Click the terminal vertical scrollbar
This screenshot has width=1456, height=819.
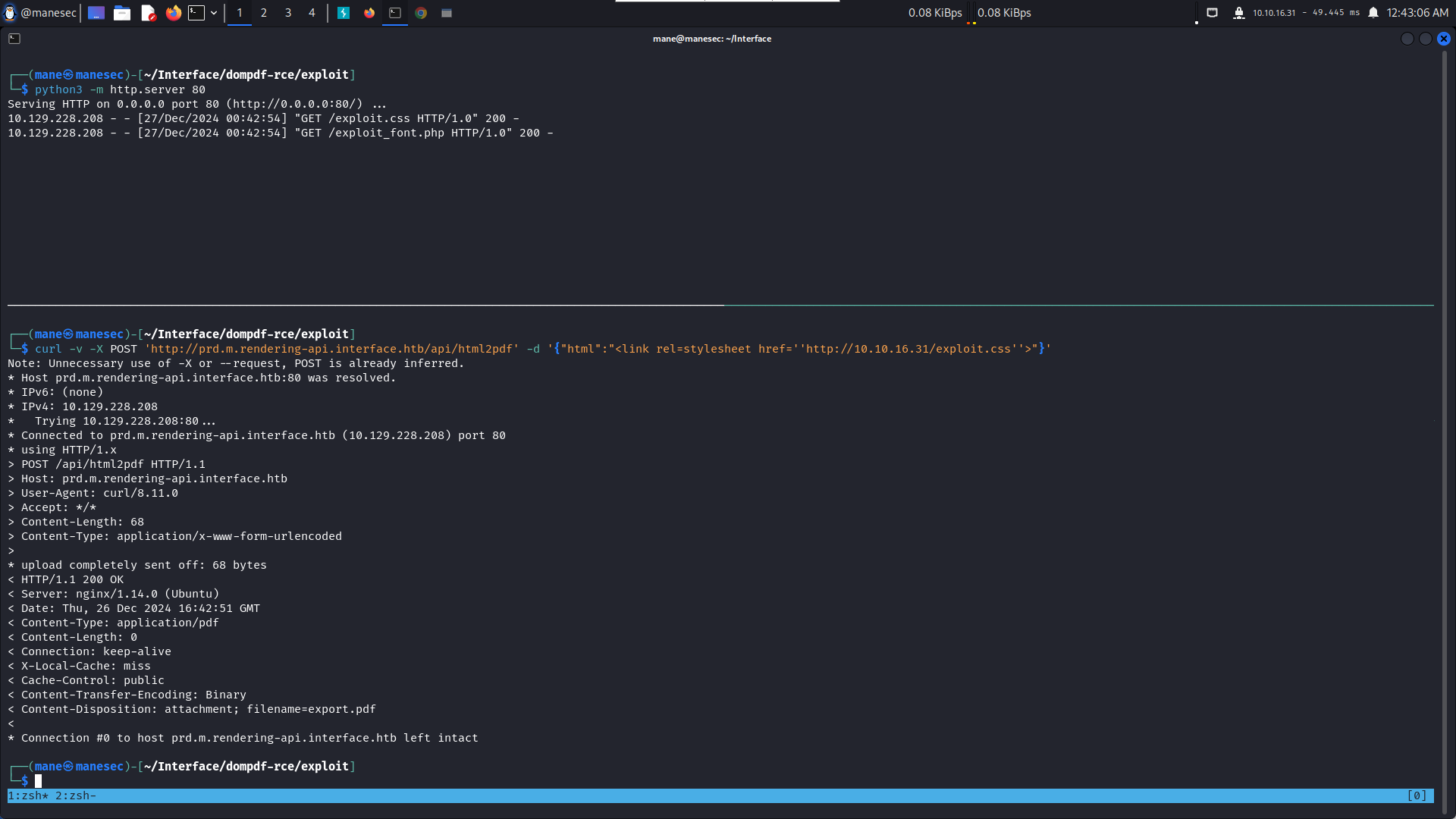click(x=1445, y=432)
